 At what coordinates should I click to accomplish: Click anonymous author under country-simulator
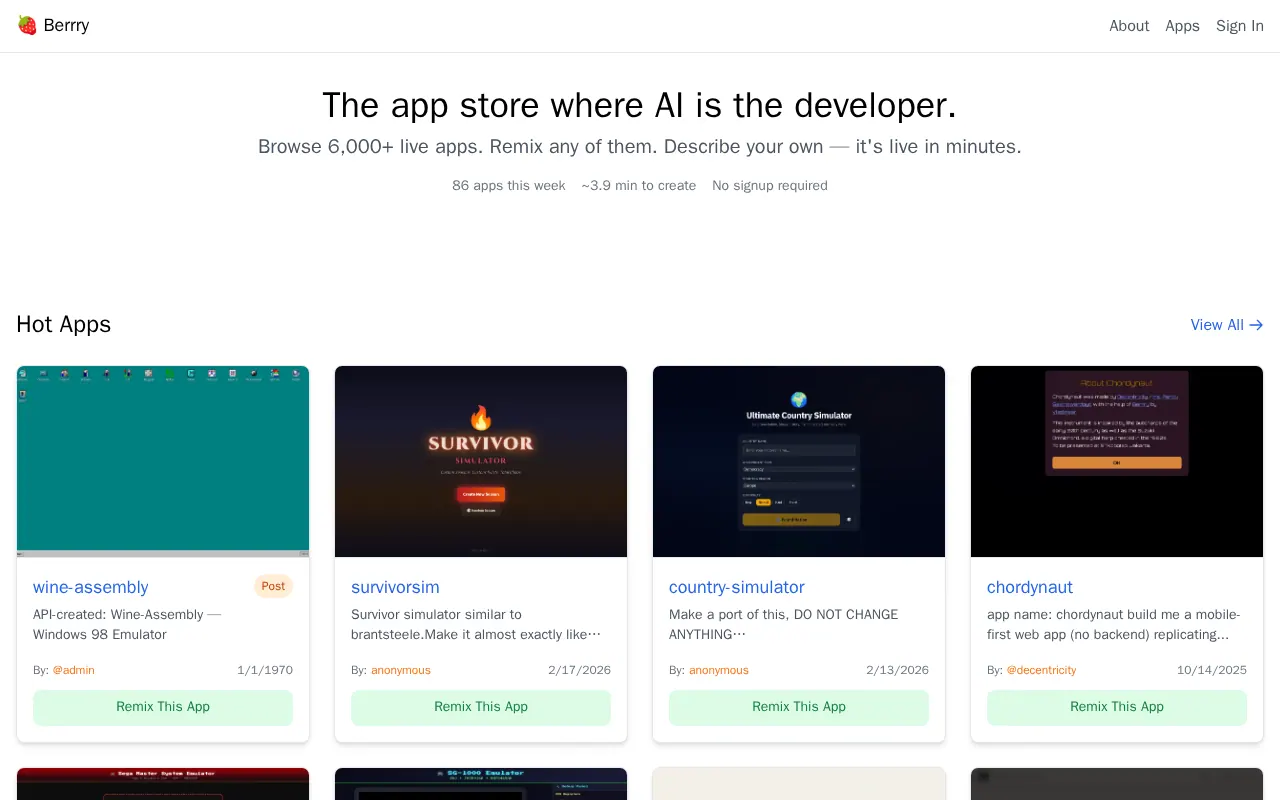(x=719, y=670)
